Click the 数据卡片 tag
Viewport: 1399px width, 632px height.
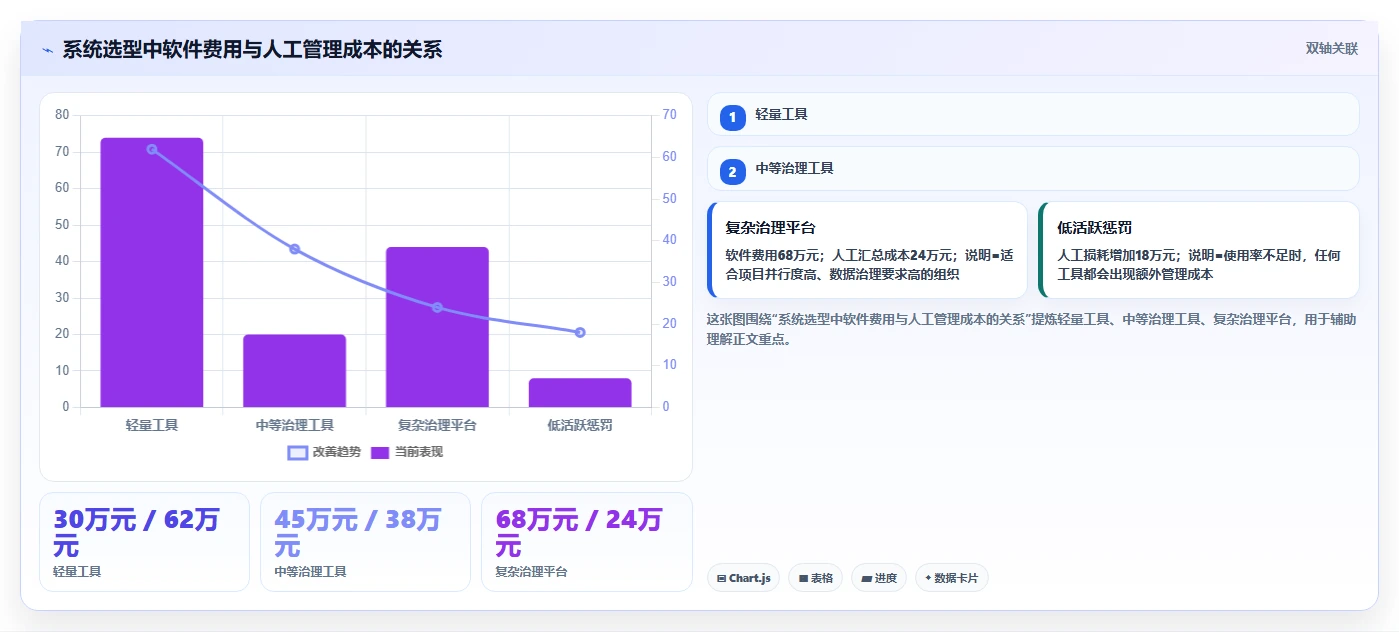pos(951,578)
